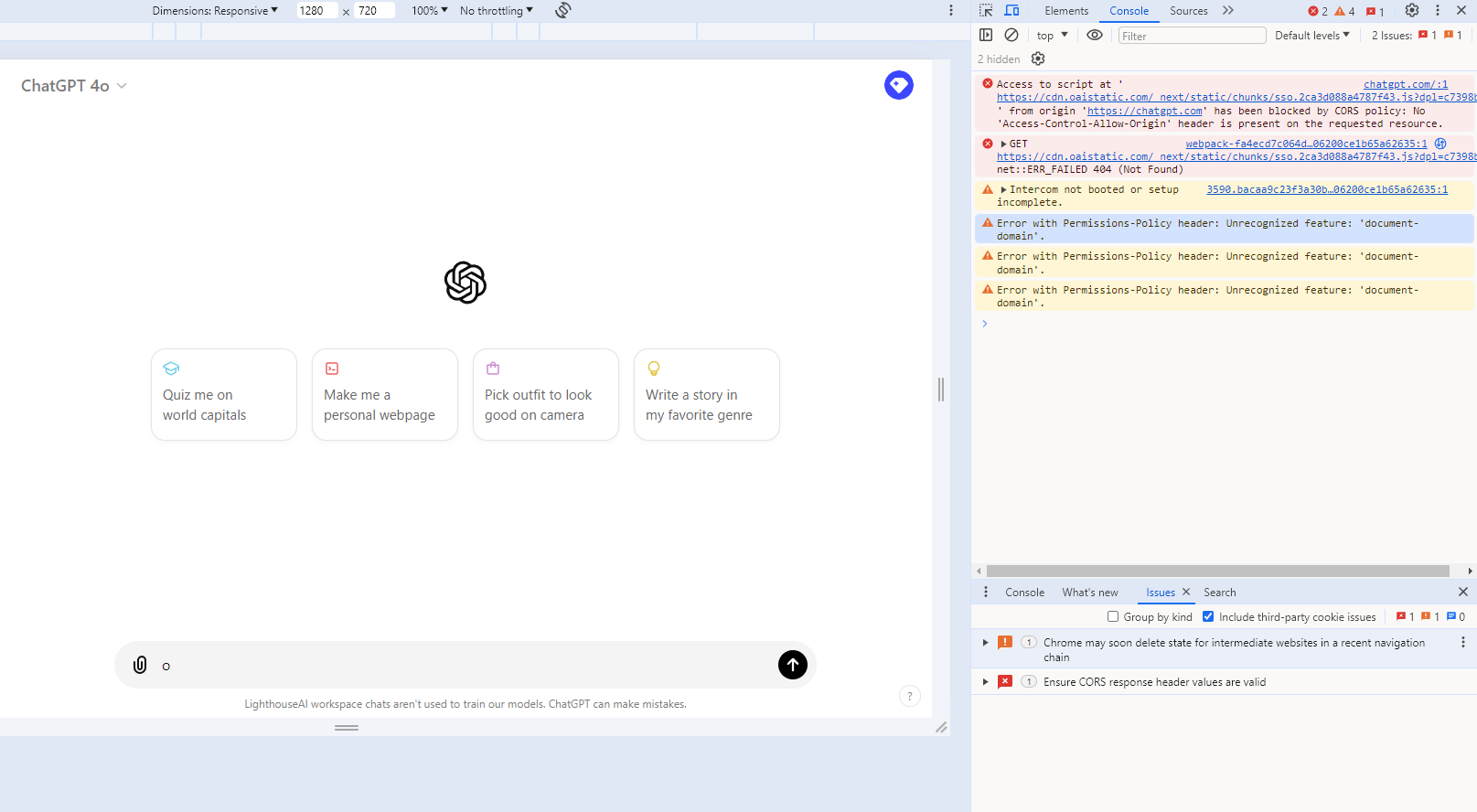
Task: Open the 'top' JavaScript context dropdown
Action: 1053,35
